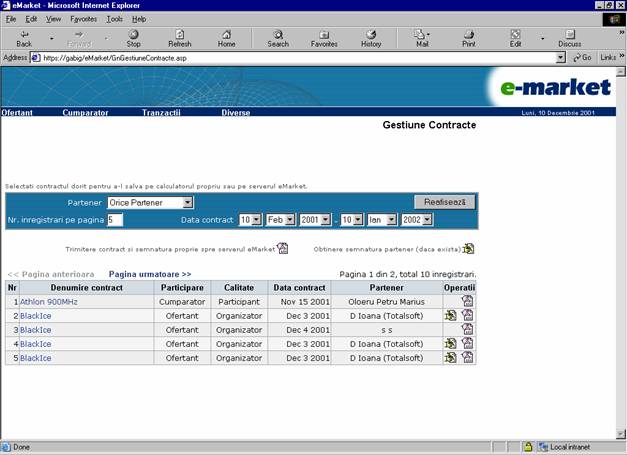The height and width of the screenshot is (455, 627).
Task: Open the Tools menu
Action: (115, 19)
